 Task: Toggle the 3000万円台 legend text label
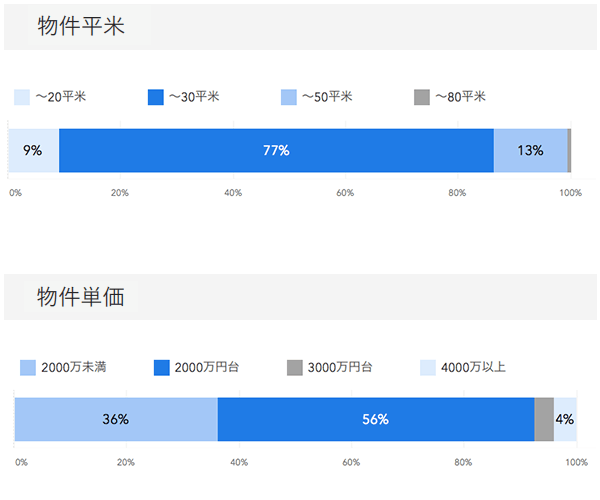click(x=340, y=367)
